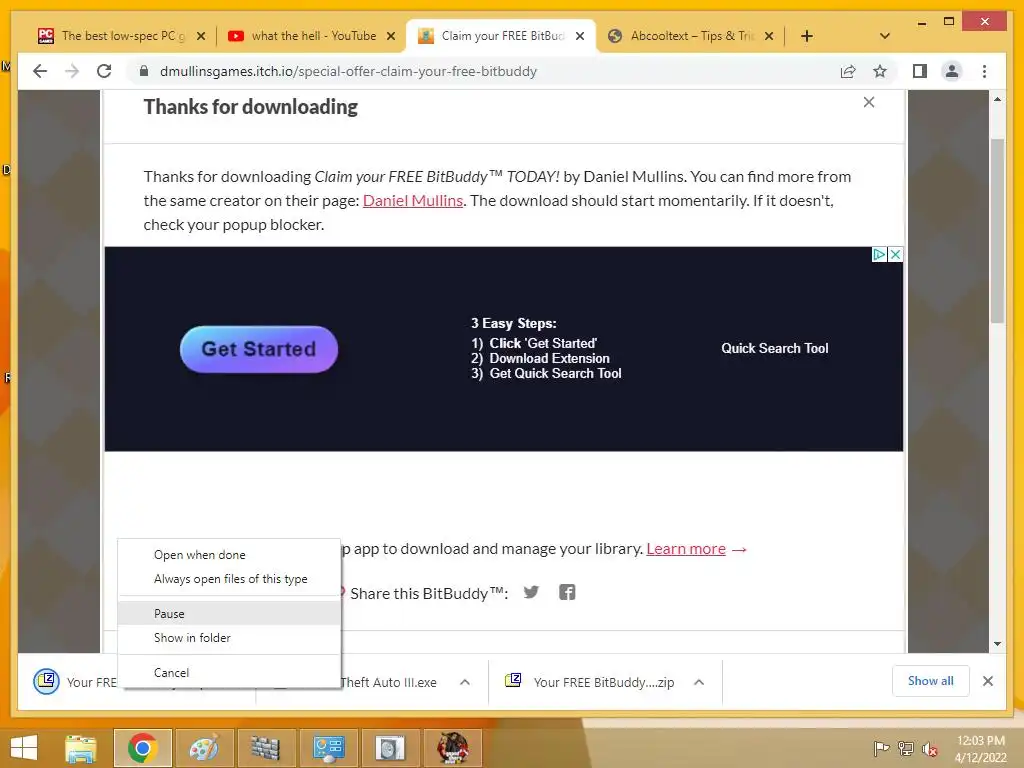Open Chrome three-dot menu
Viewport: 1024px width, 768px height.
point(984,71)
